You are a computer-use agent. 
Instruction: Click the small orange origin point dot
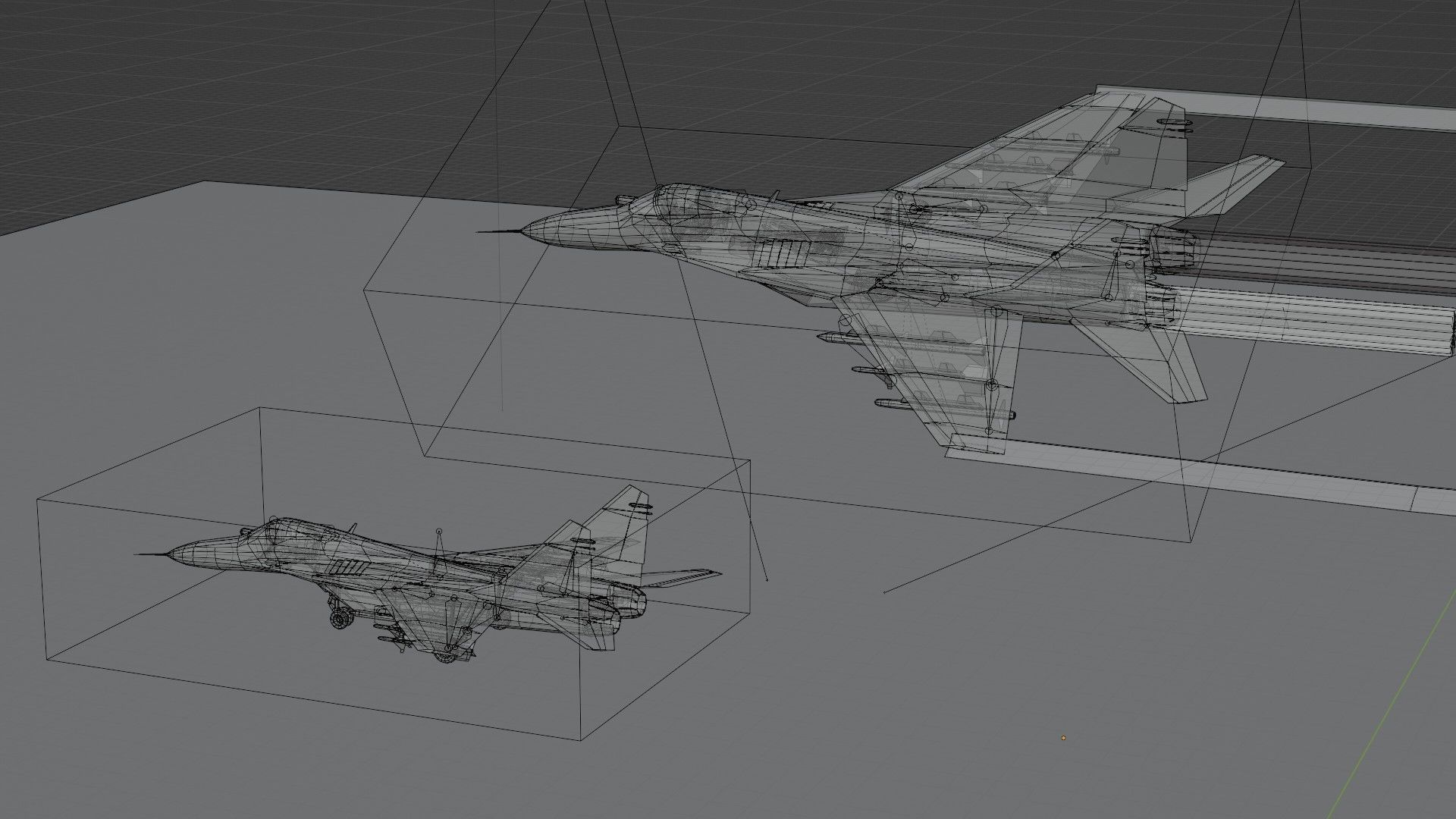(1063, 737)
